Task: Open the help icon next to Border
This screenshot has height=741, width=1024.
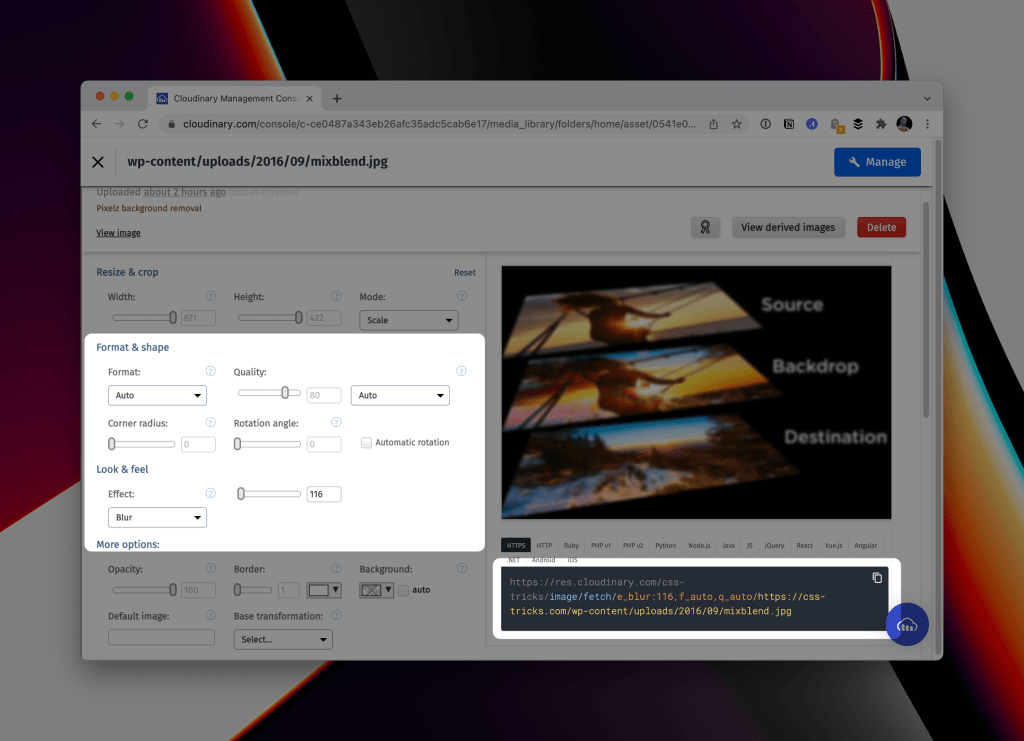Action: point(336,569)
